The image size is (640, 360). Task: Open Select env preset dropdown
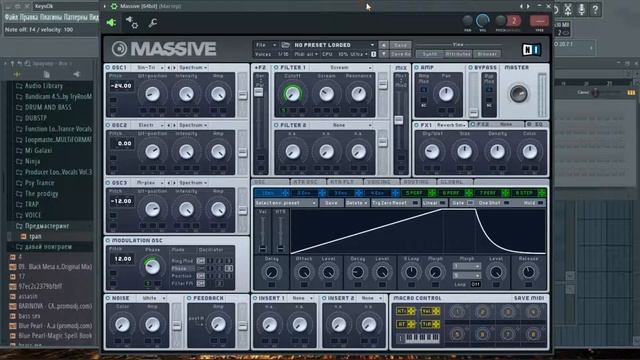click(286, 203)
